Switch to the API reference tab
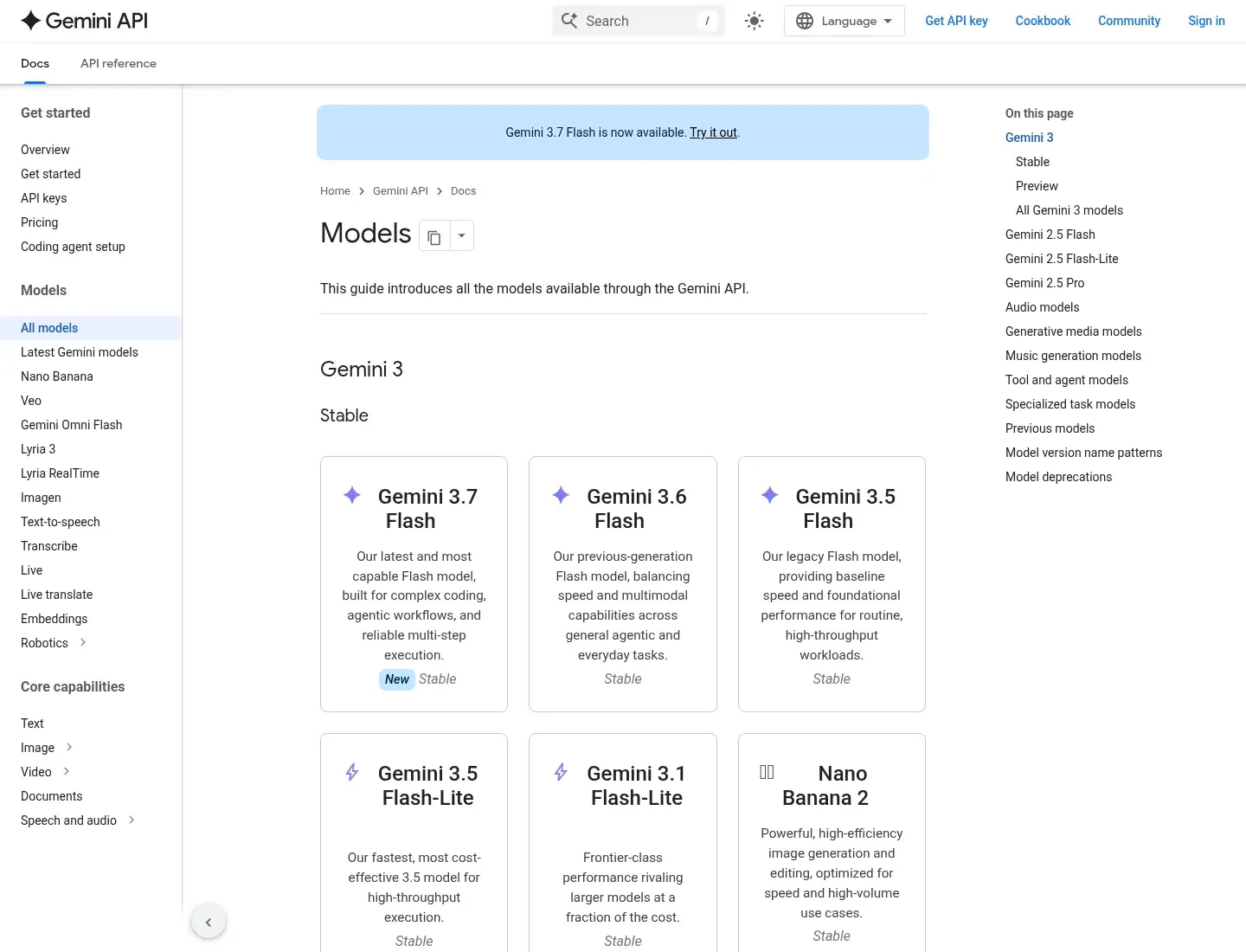 tap(119, 63)
